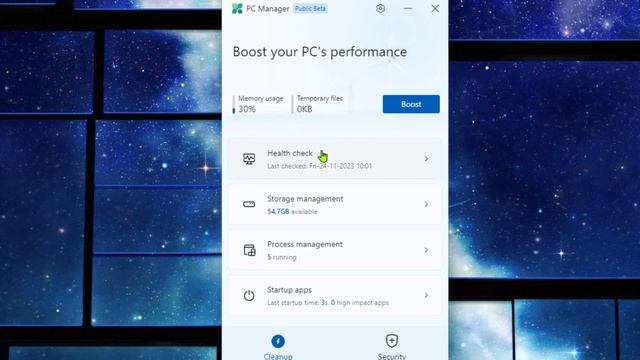The image size is (640, 360).
Task: Click the Process management window icon
Action: [249, 250]
